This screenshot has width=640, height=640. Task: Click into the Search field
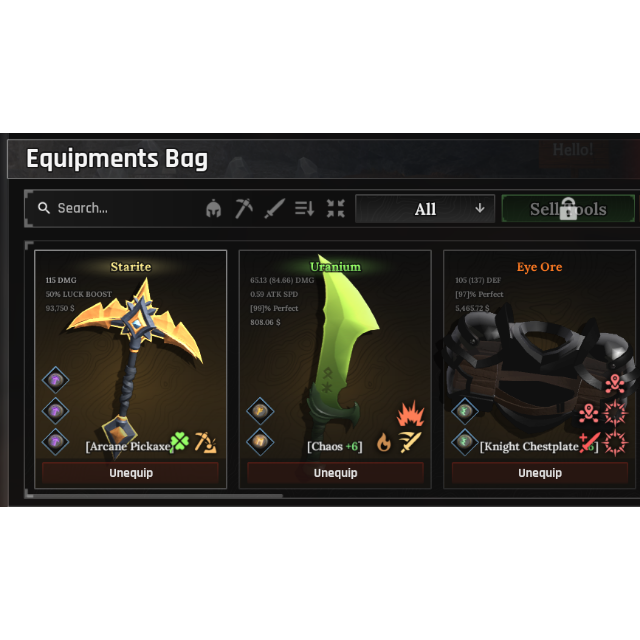pyautogui.click(x=118, y=208)
